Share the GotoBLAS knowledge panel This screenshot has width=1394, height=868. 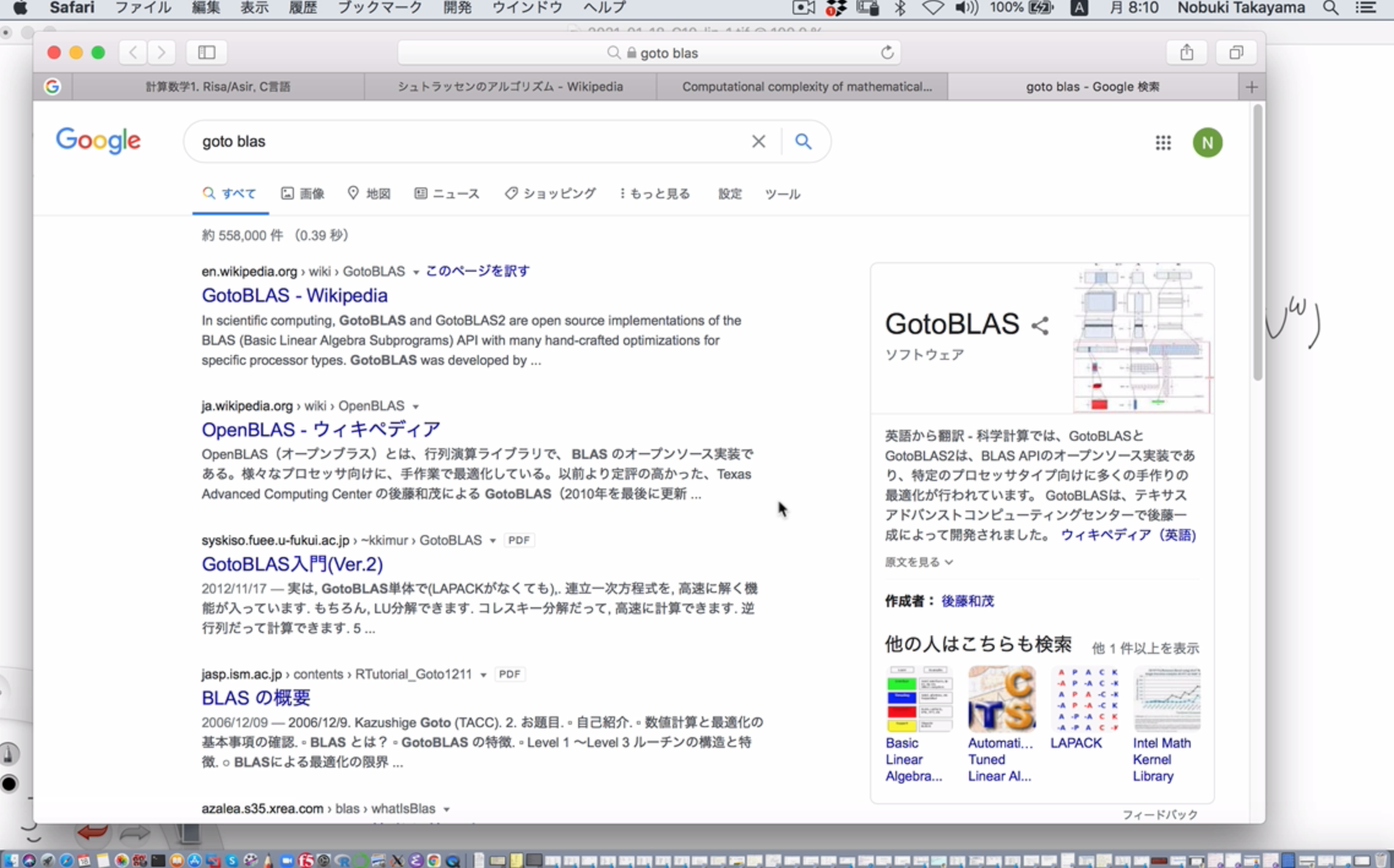[1040, 326]
